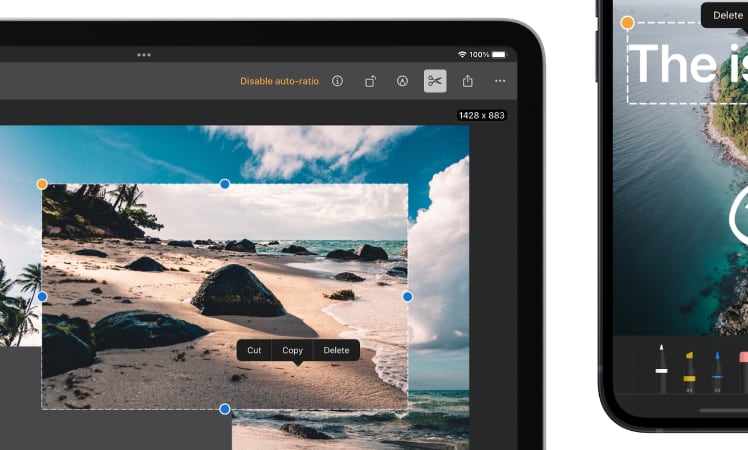This screenshot has width=748, height=450.
Task: Open the three-dot multitasking control at top
Action: pos(144,55)
